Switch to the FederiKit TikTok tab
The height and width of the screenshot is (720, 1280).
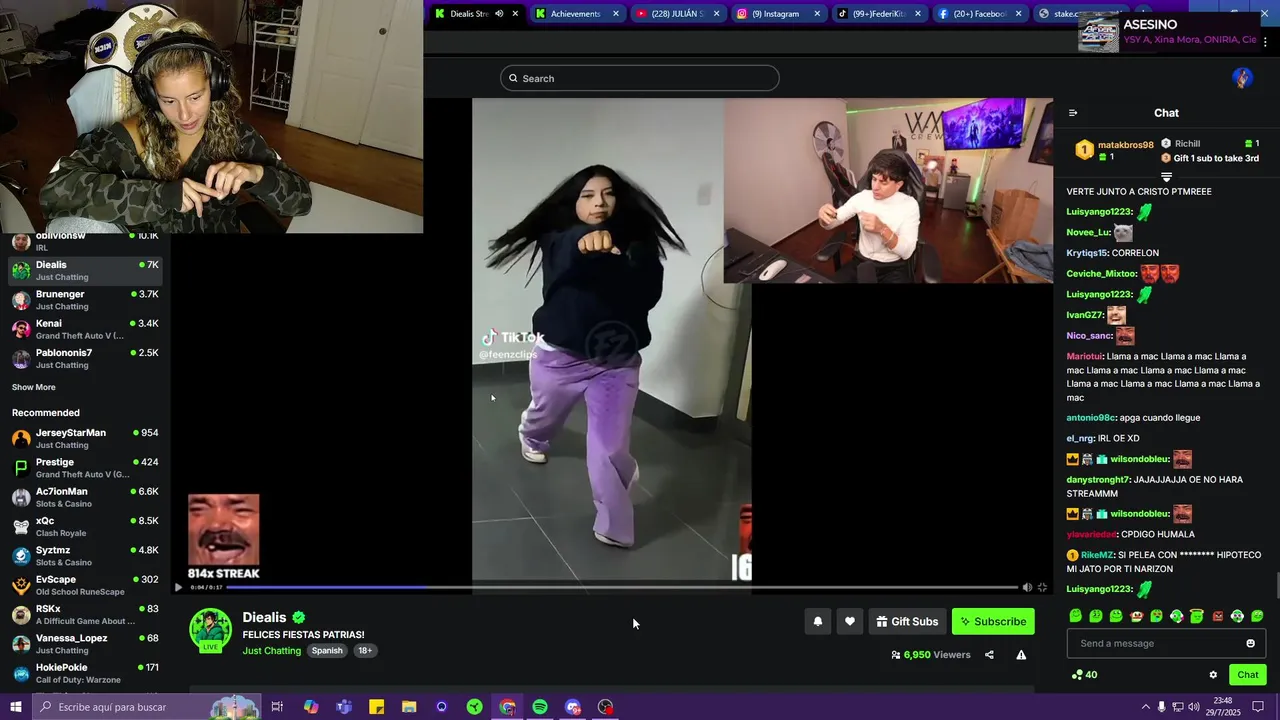click(880, 14)
